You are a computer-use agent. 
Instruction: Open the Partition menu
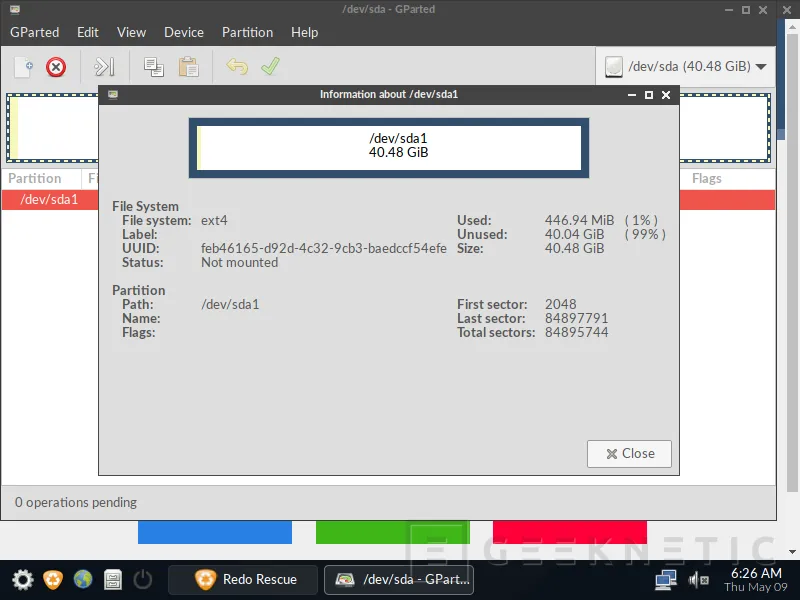[247, 32]
